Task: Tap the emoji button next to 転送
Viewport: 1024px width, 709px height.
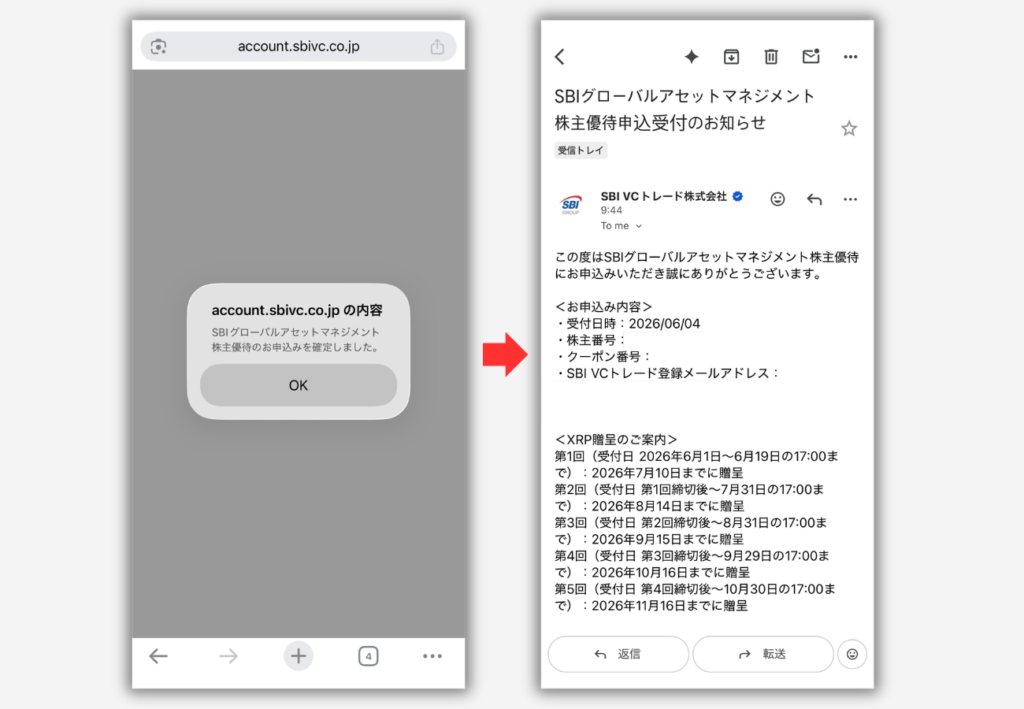Action: (852, 654)
